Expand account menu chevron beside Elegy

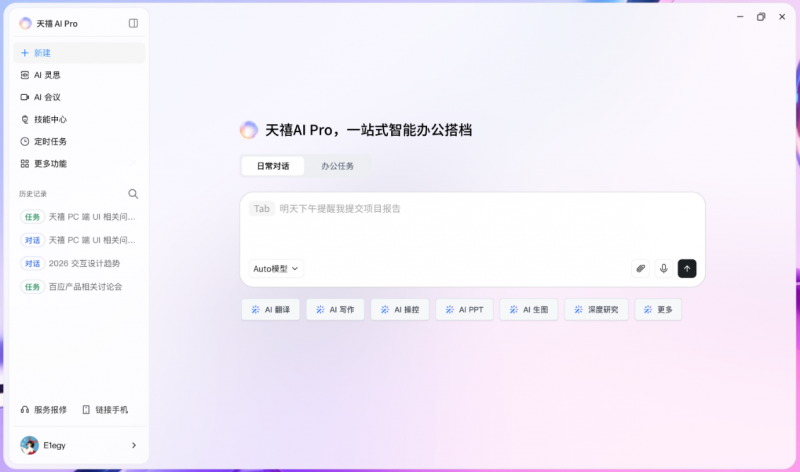(134, 445)
